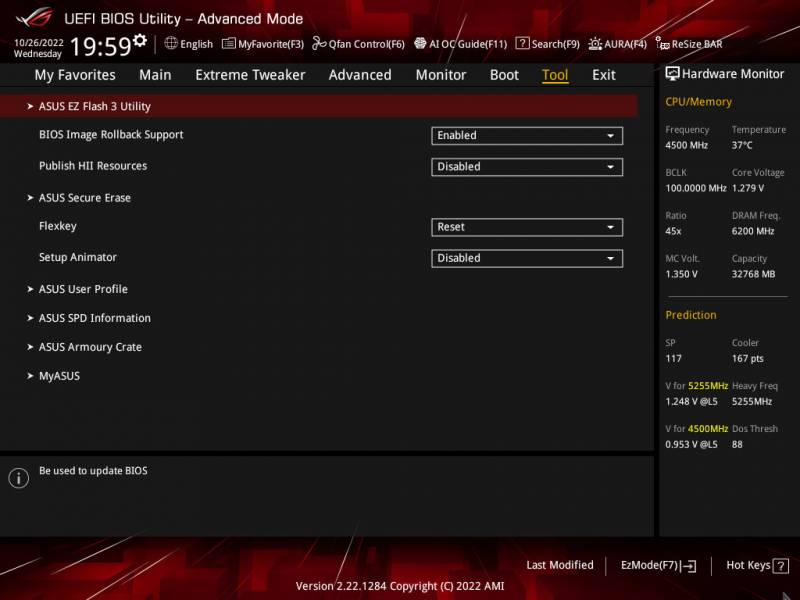Open Setup Animator dropdown

click(527, 258)
